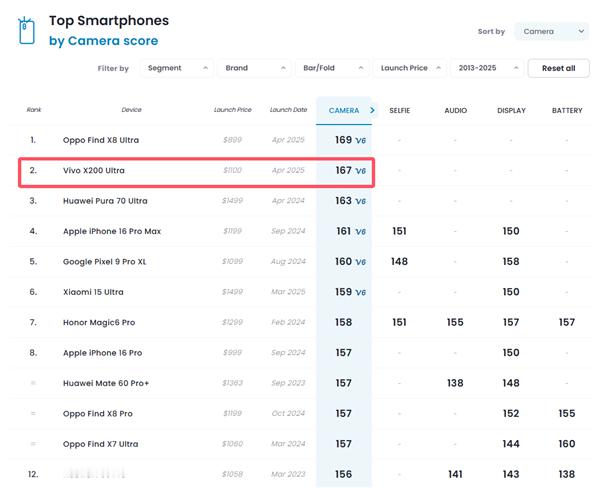The width and height of the screenshot is (600, 488).
Task: Click audio score 155 for Honor Magic6 Pro
Action: coord(455,322)
